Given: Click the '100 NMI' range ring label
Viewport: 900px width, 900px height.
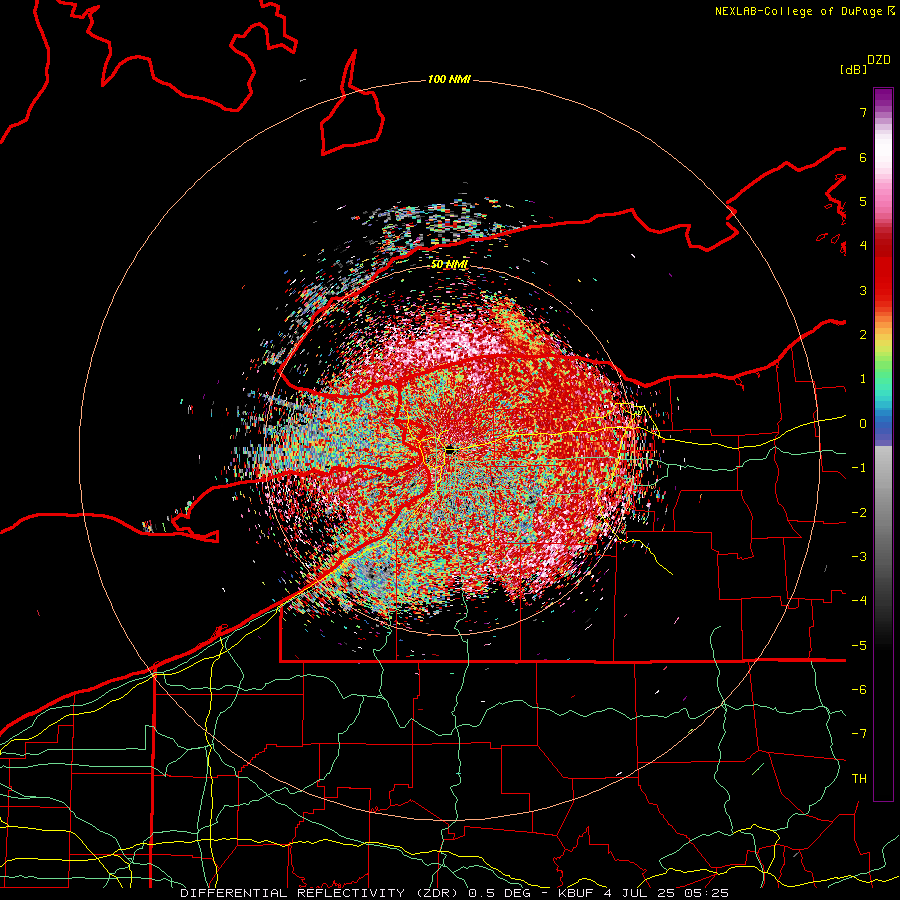Looking at the screenshot, I should pos(449,79).
